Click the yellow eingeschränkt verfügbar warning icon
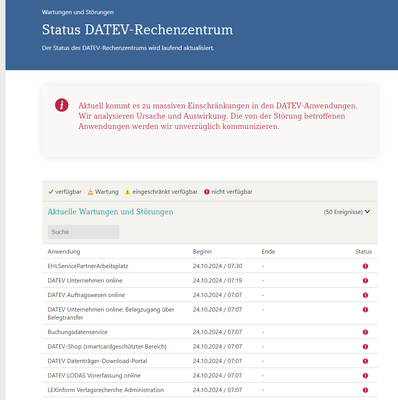 [127, 192]
